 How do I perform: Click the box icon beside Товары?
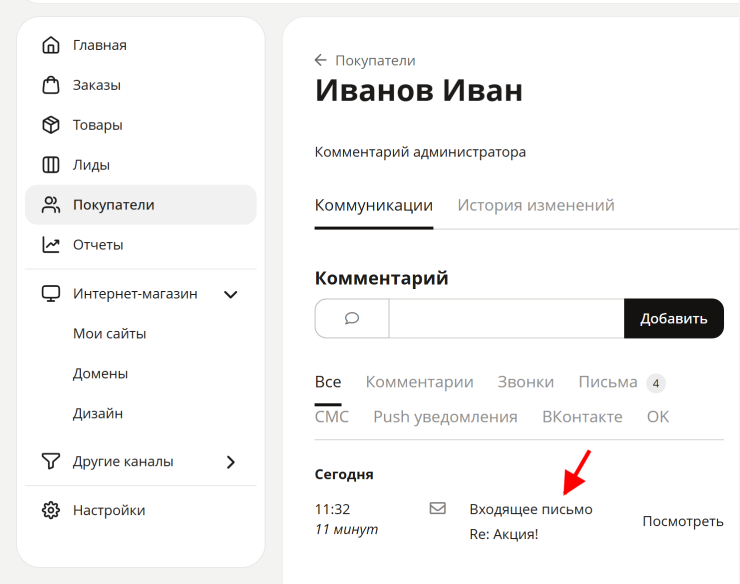pos(51,125)
